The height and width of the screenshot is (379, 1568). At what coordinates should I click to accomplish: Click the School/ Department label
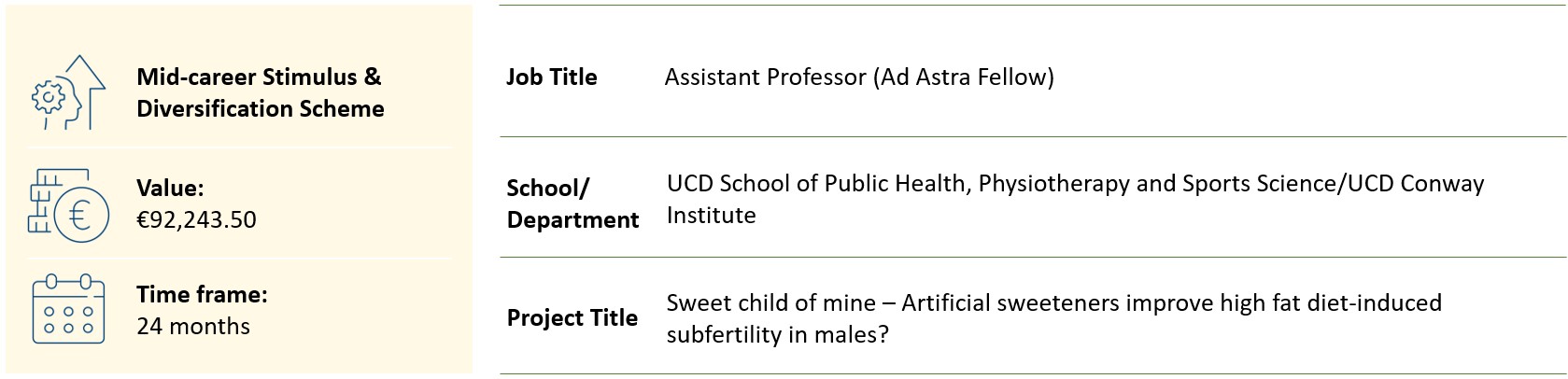pos(572,204)
